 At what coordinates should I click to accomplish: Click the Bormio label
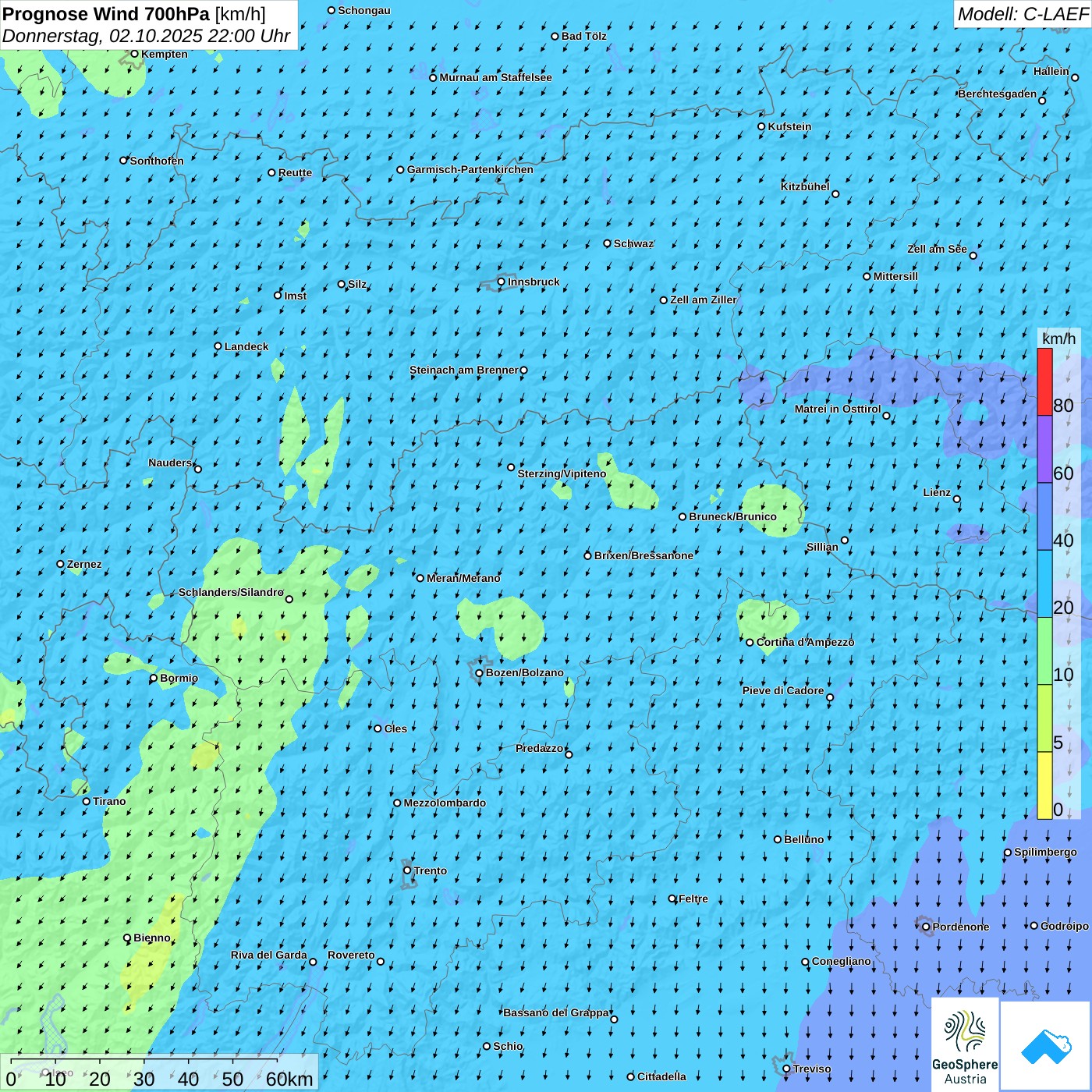pos(179,678)
